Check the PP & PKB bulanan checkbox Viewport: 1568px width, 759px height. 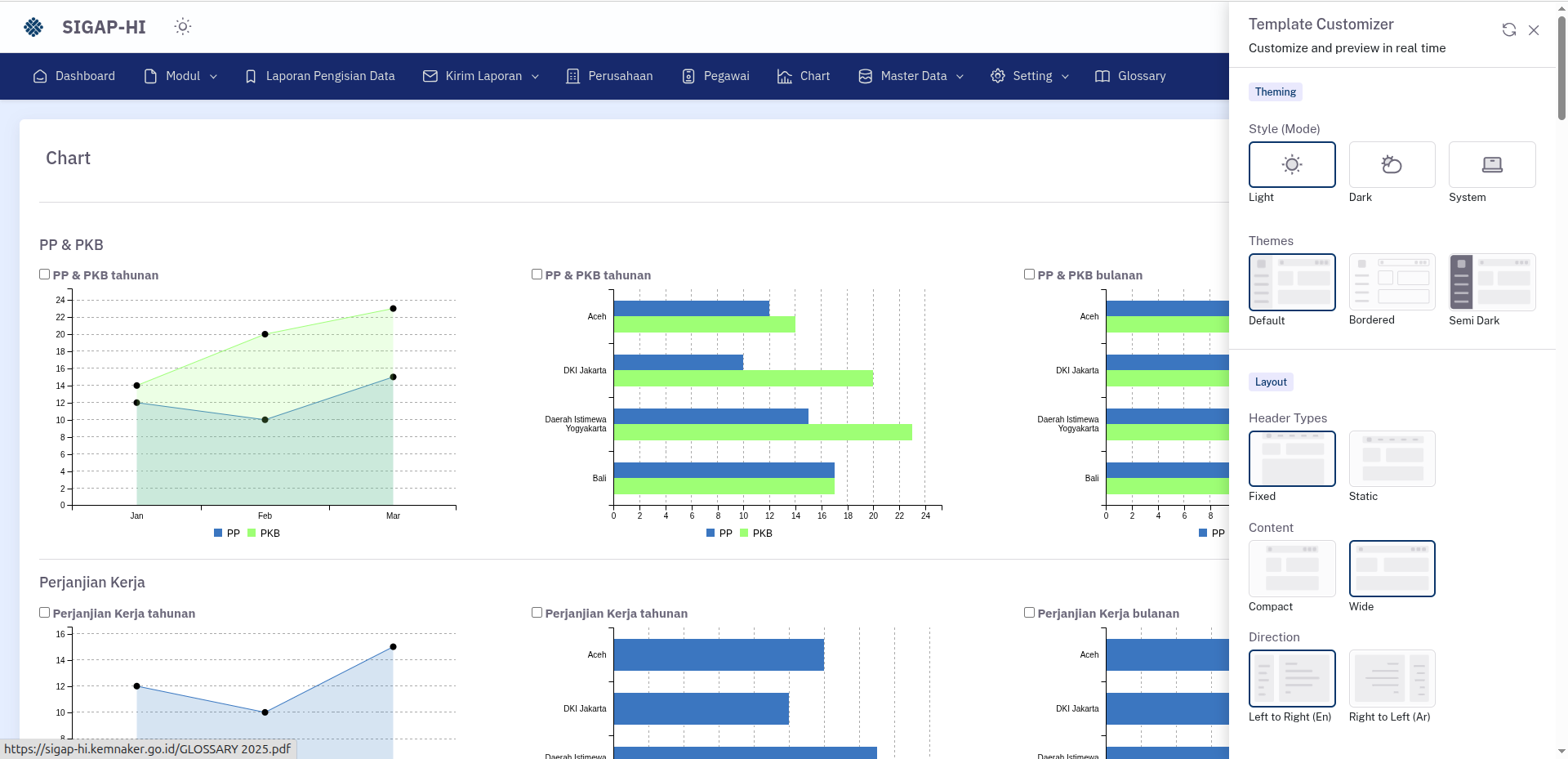(x=1029, y=275)
